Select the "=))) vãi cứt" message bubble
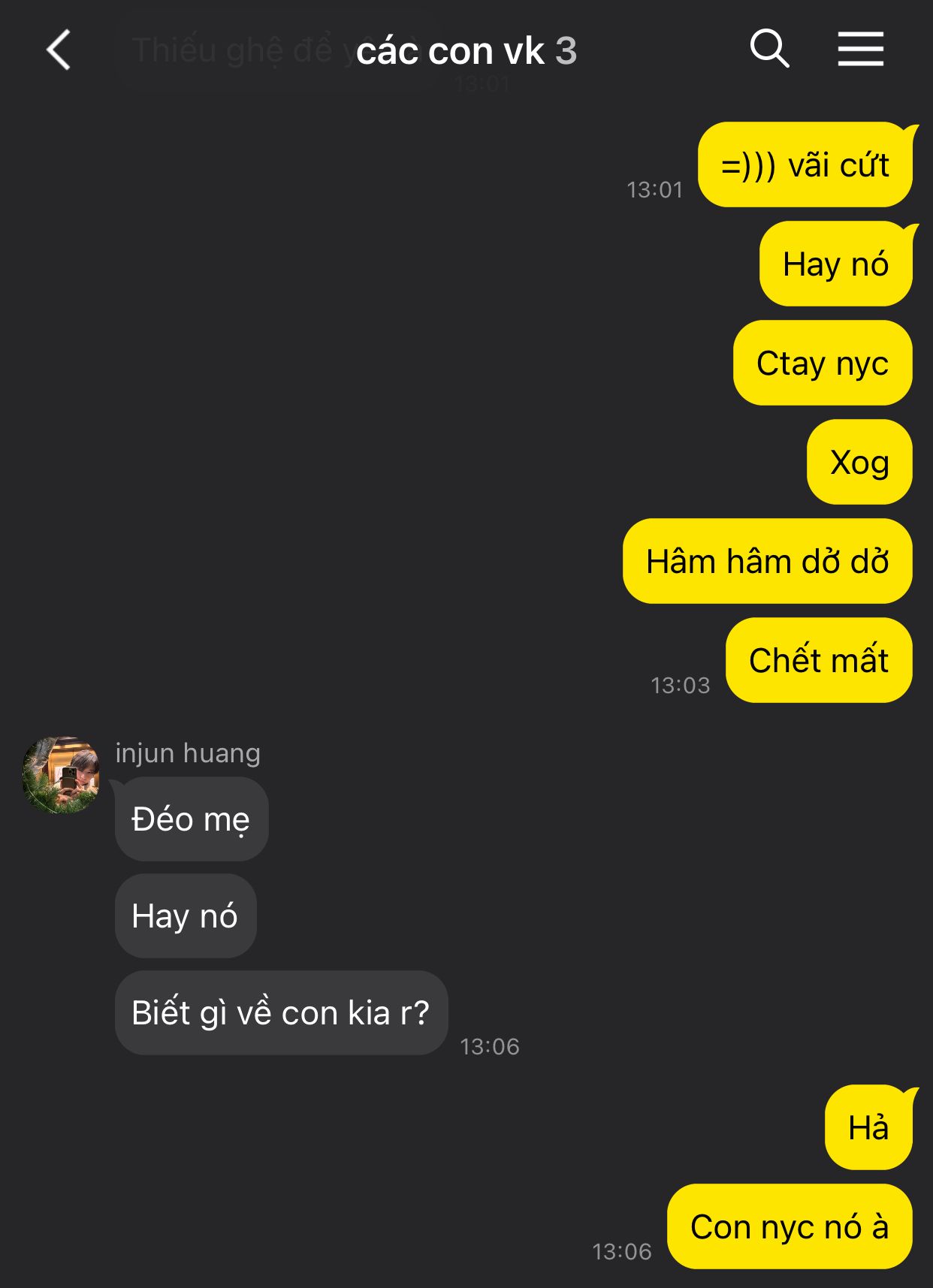This screenshot has width=933, height=1288. coord(805,164)
